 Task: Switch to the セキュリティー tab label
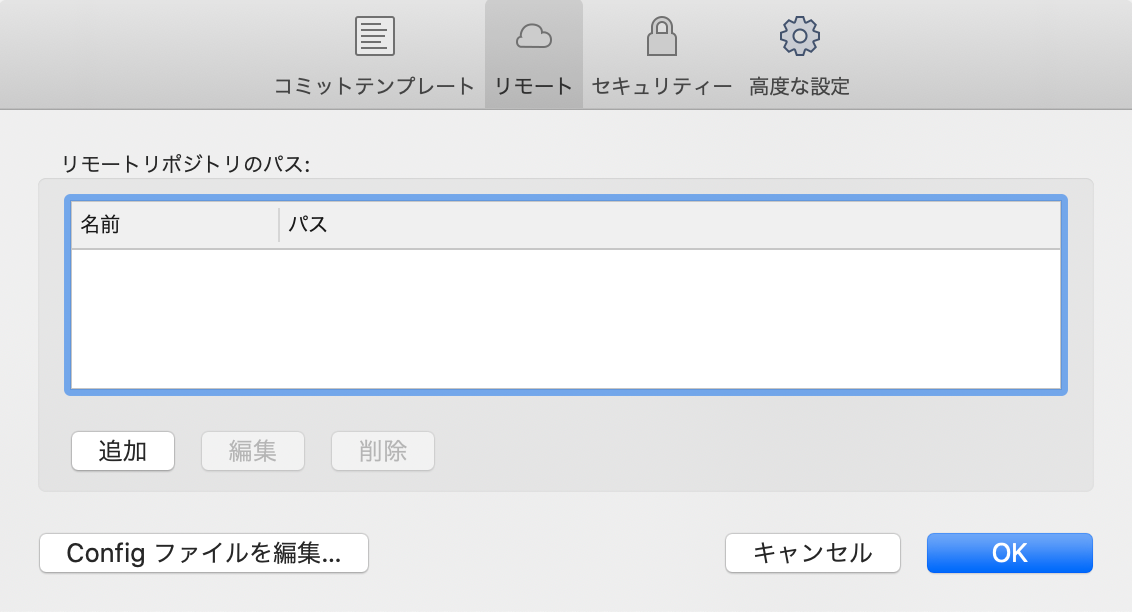click(x=661, y=87)
